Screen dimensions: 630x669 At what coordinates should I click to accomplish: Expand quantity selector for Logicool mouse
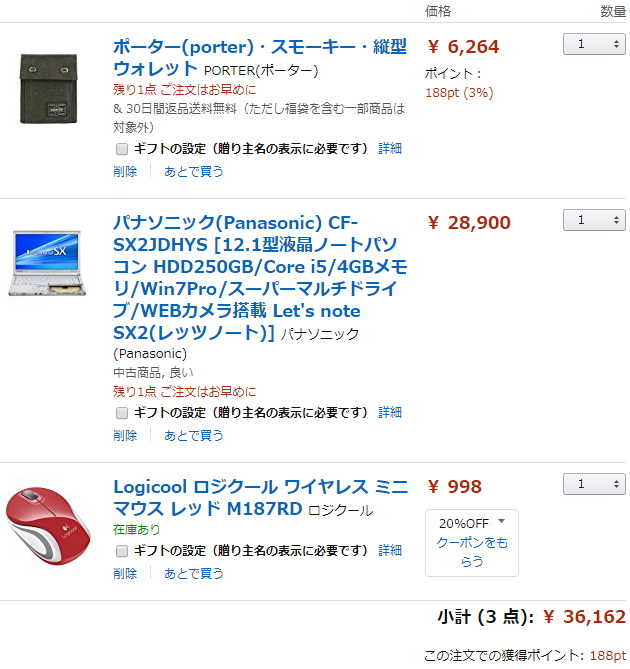click(594, 484)
